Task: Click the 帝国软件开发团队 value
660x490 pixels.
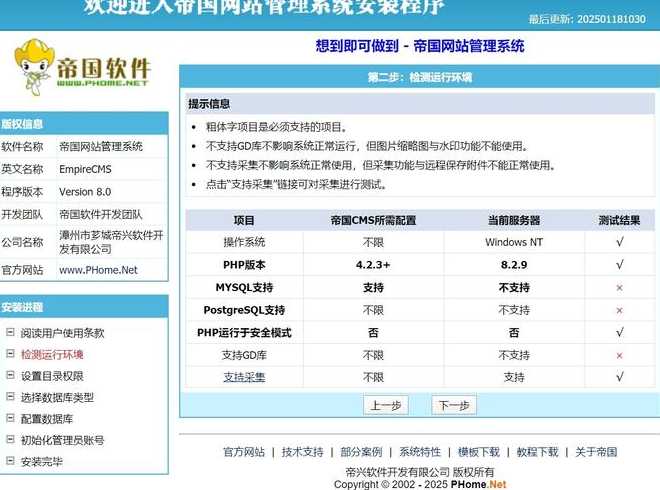Action: (101, 215)
